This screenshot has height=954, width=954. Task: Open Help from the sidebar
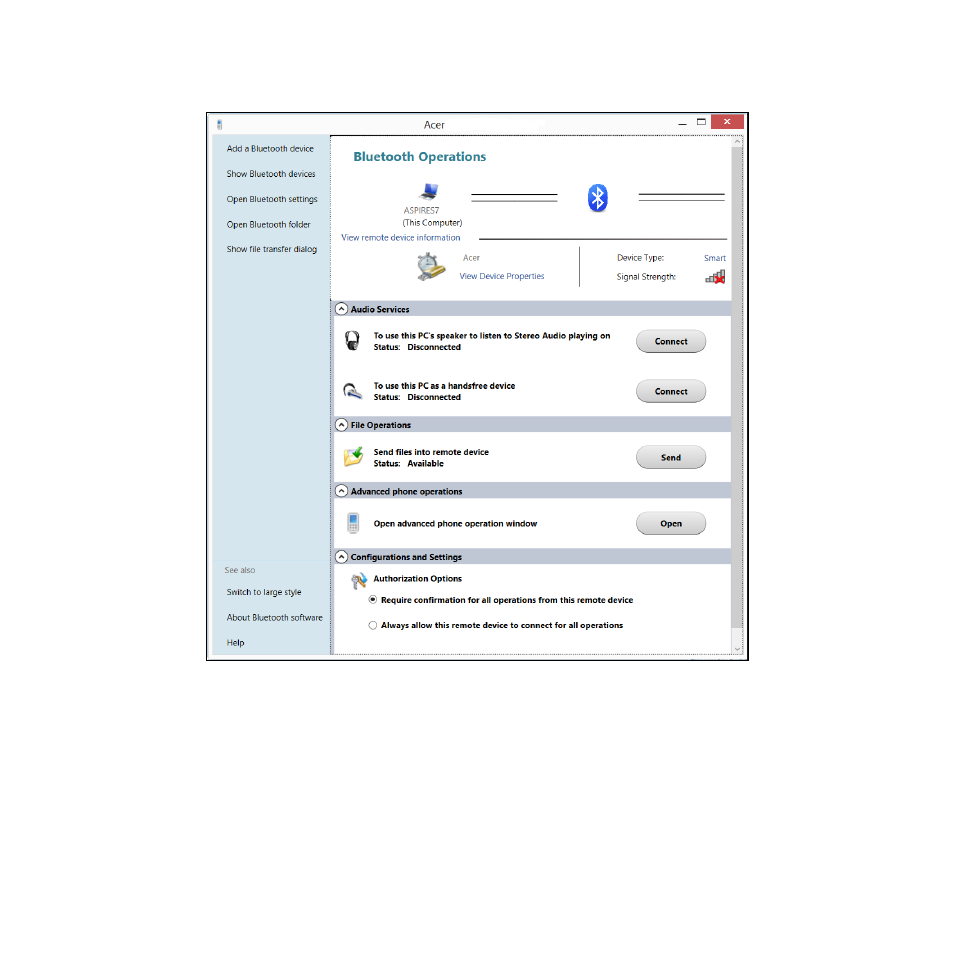[235, 643]
